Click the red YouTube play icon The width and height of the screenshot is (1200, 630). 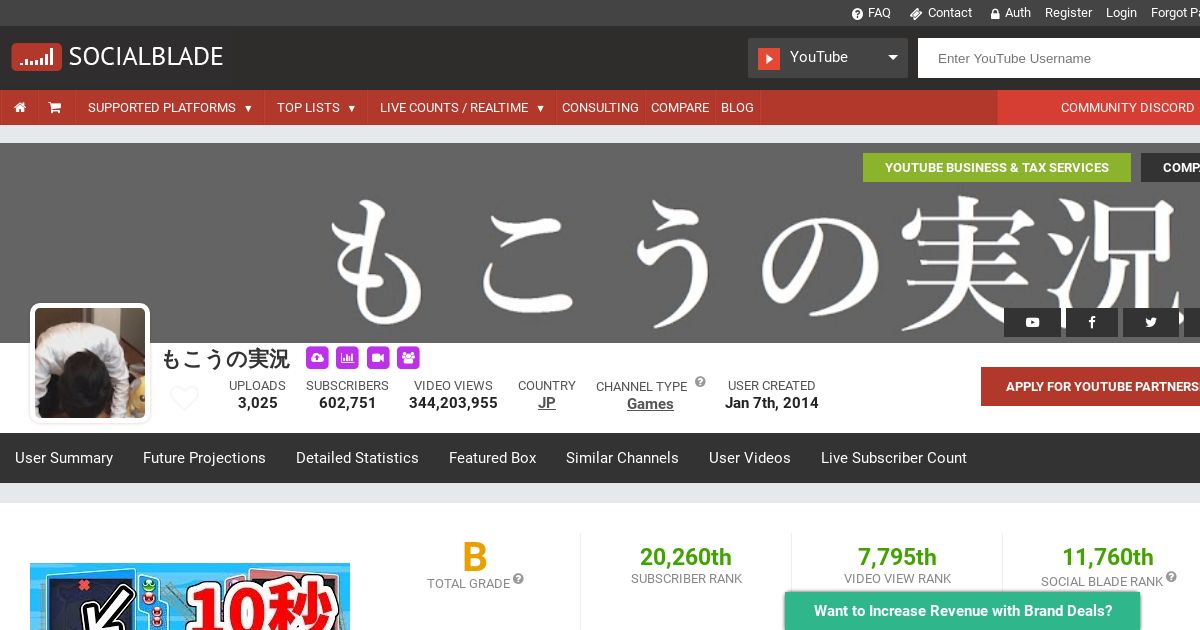[x=769, y=58]
